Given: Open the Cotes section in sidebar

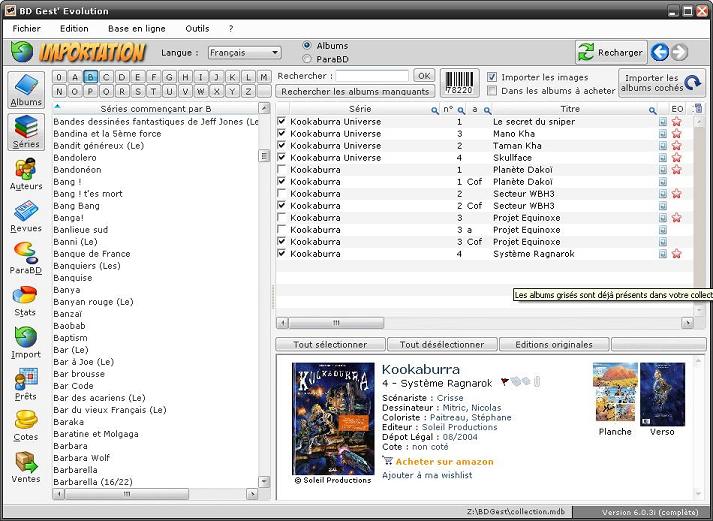Looking at the screenshot, I should coord(26,426).
